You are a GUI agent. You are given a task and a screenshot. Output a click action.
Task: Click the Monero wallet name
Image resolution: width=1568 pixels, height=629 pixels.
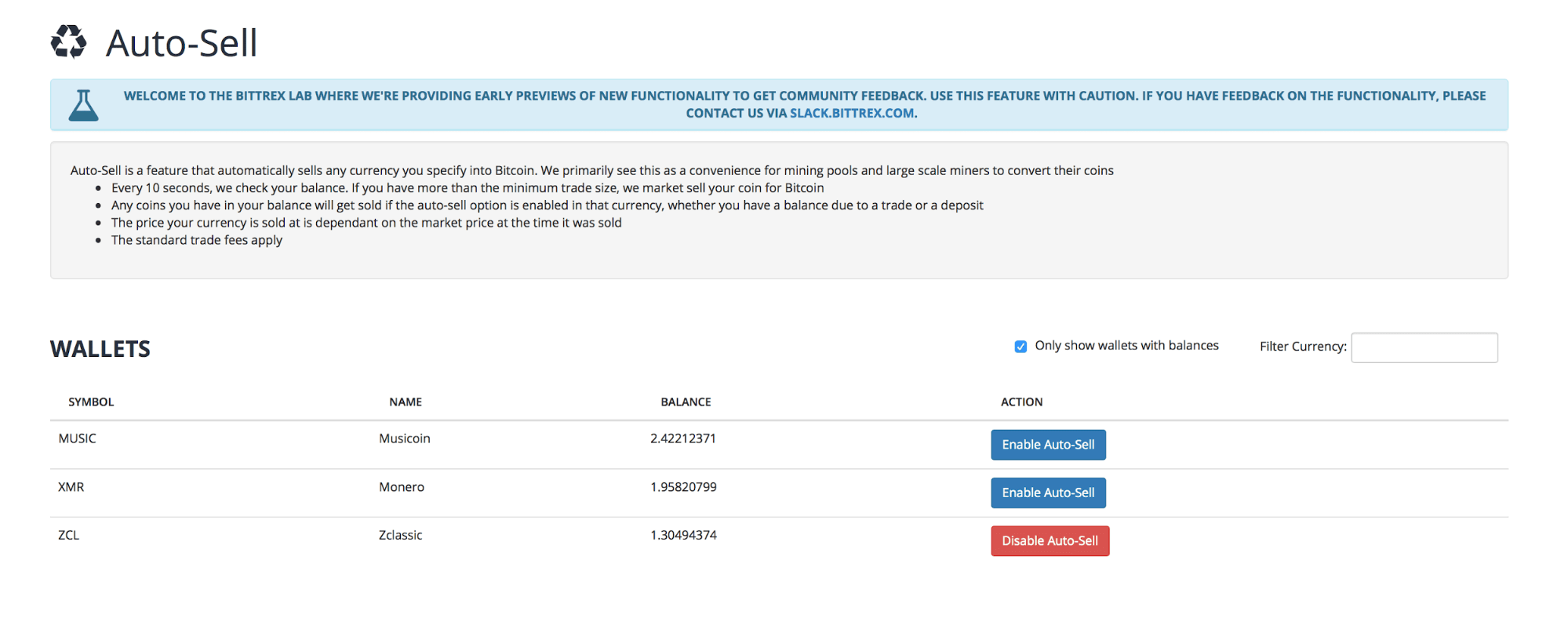click(402, 487)
